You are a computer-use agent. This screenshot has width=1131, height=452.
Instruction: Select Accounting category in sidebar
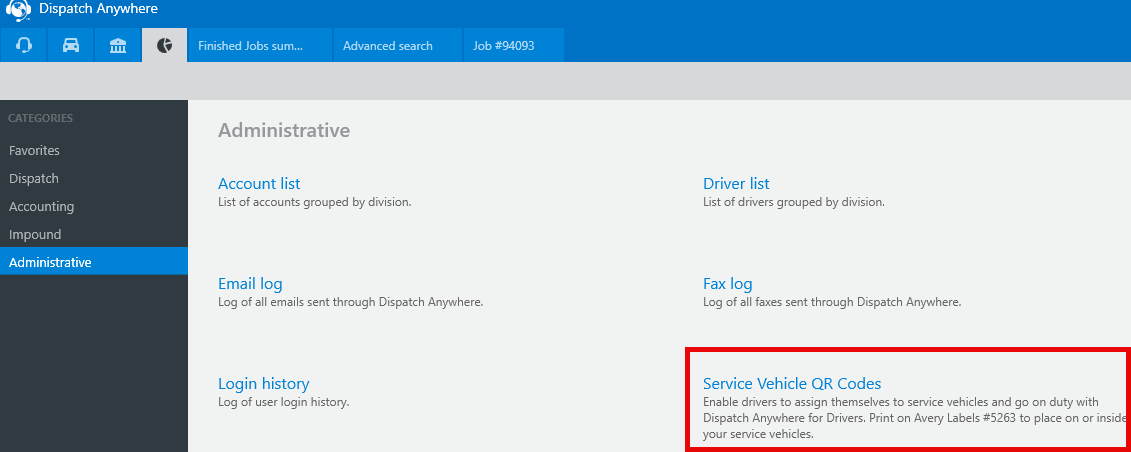94,207
